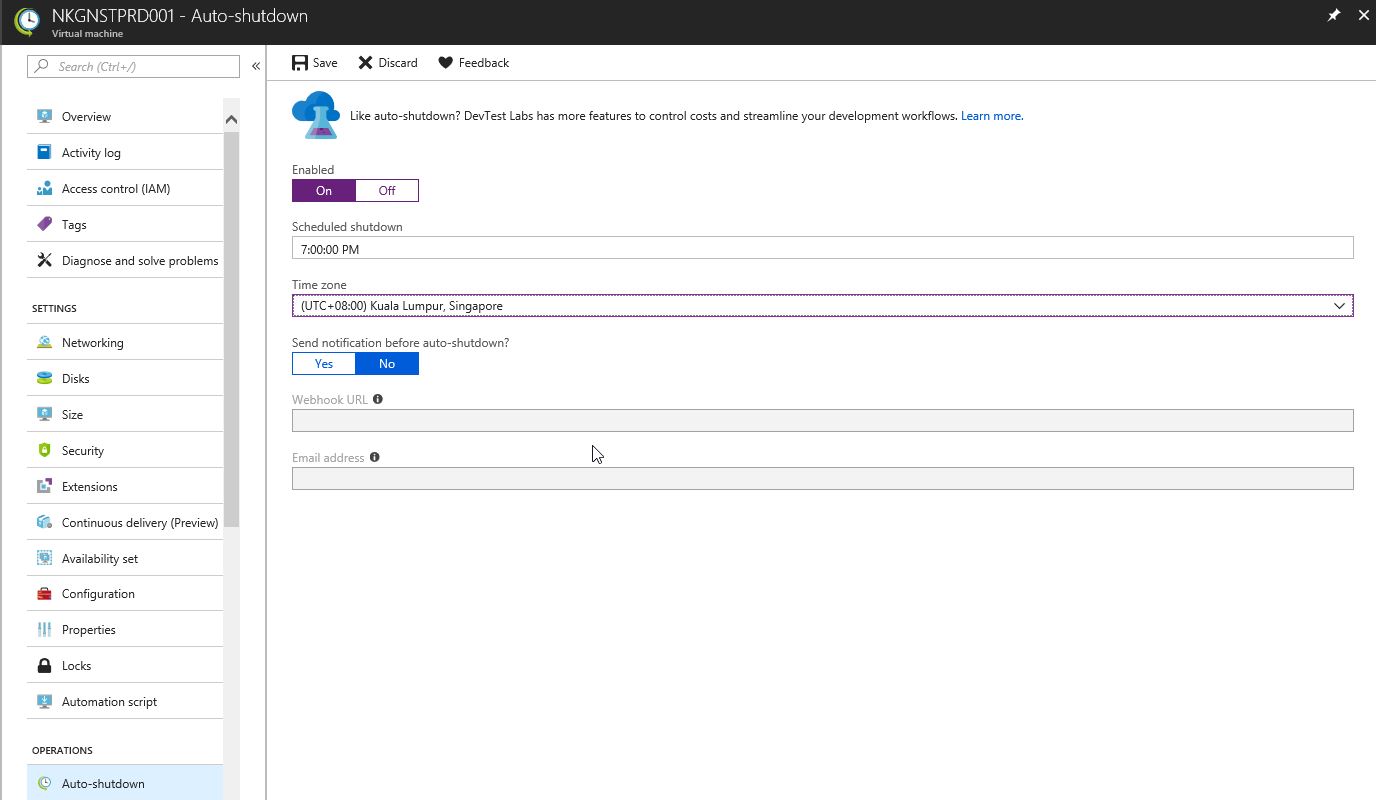Click the Webhook URL info icon
This screenshot has height=800, width=1376.
(378, 399)
